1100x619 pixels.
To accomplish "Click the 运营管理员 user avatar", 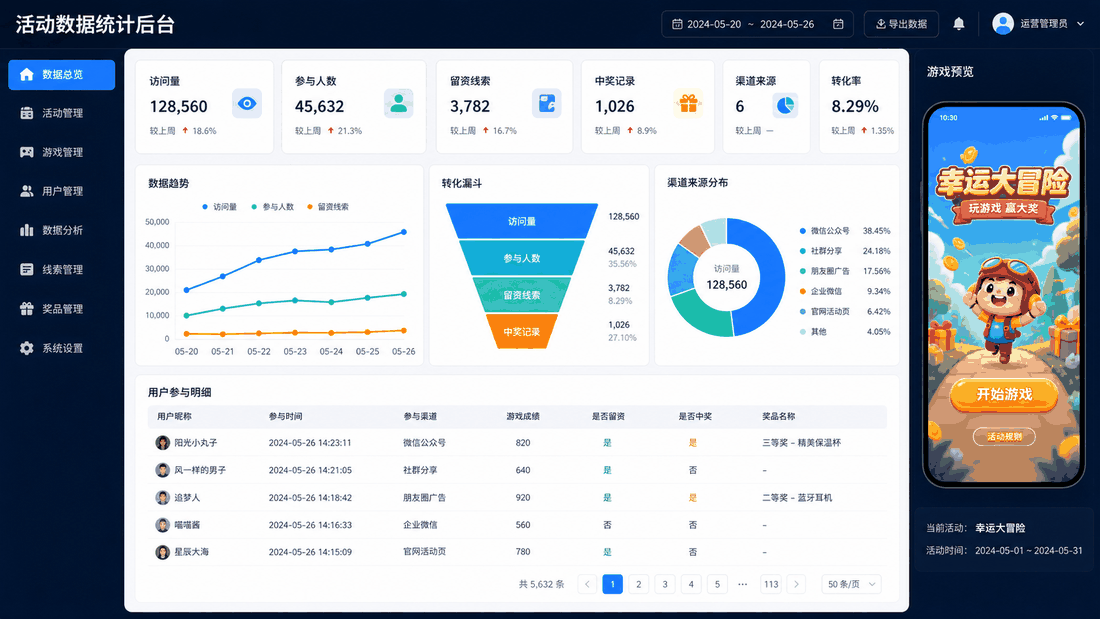I will point(1002,24).
